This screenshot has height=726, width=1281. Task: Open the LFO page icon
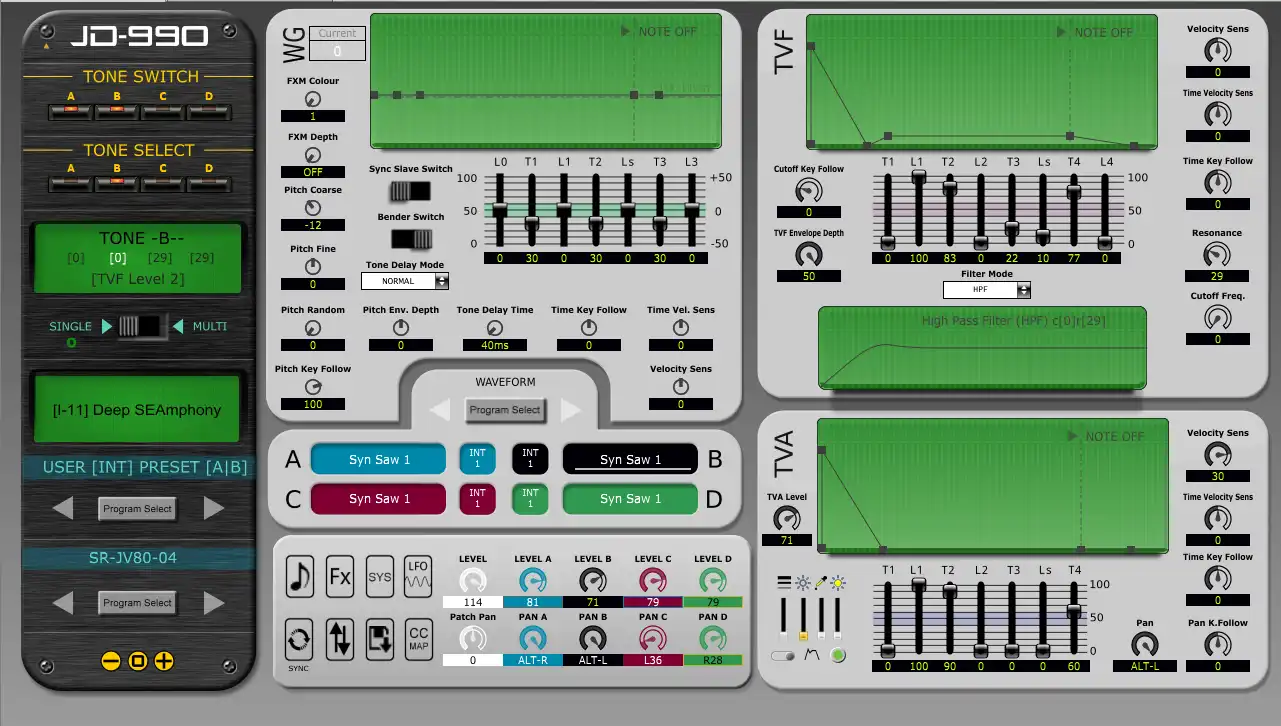[x=419, y=576]
